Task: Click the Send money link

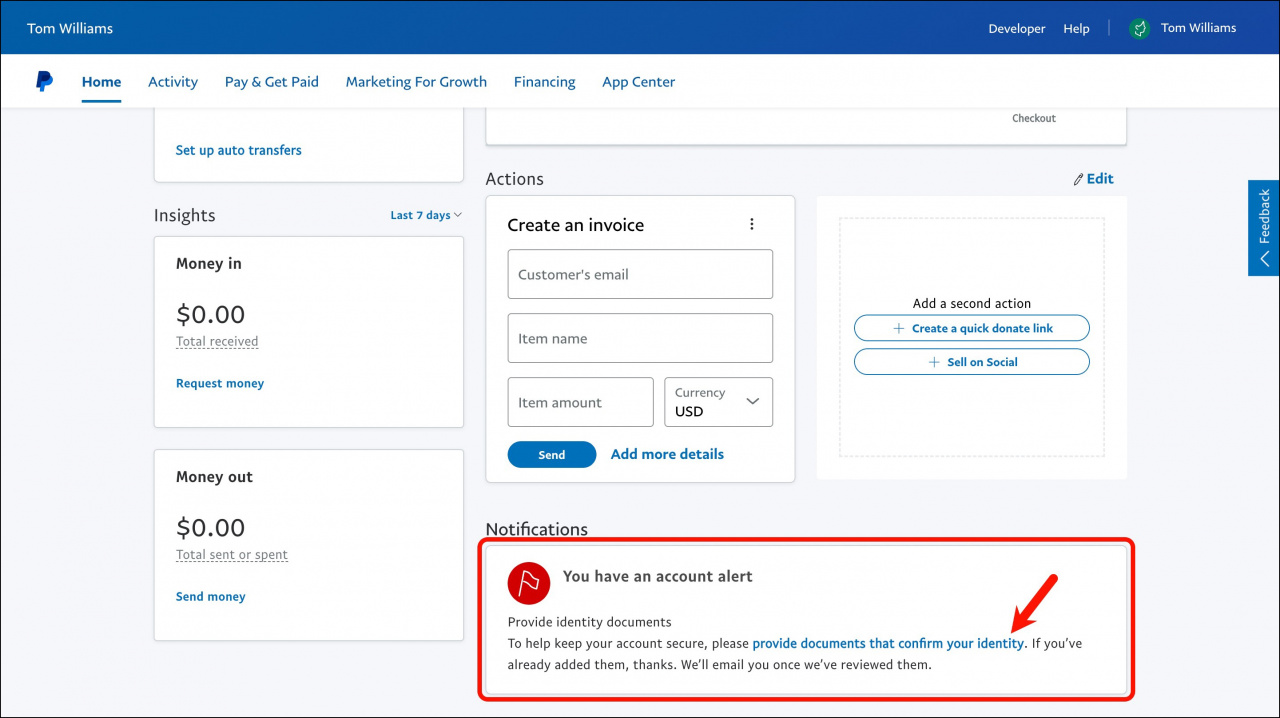Action: [x=210, y=596]
